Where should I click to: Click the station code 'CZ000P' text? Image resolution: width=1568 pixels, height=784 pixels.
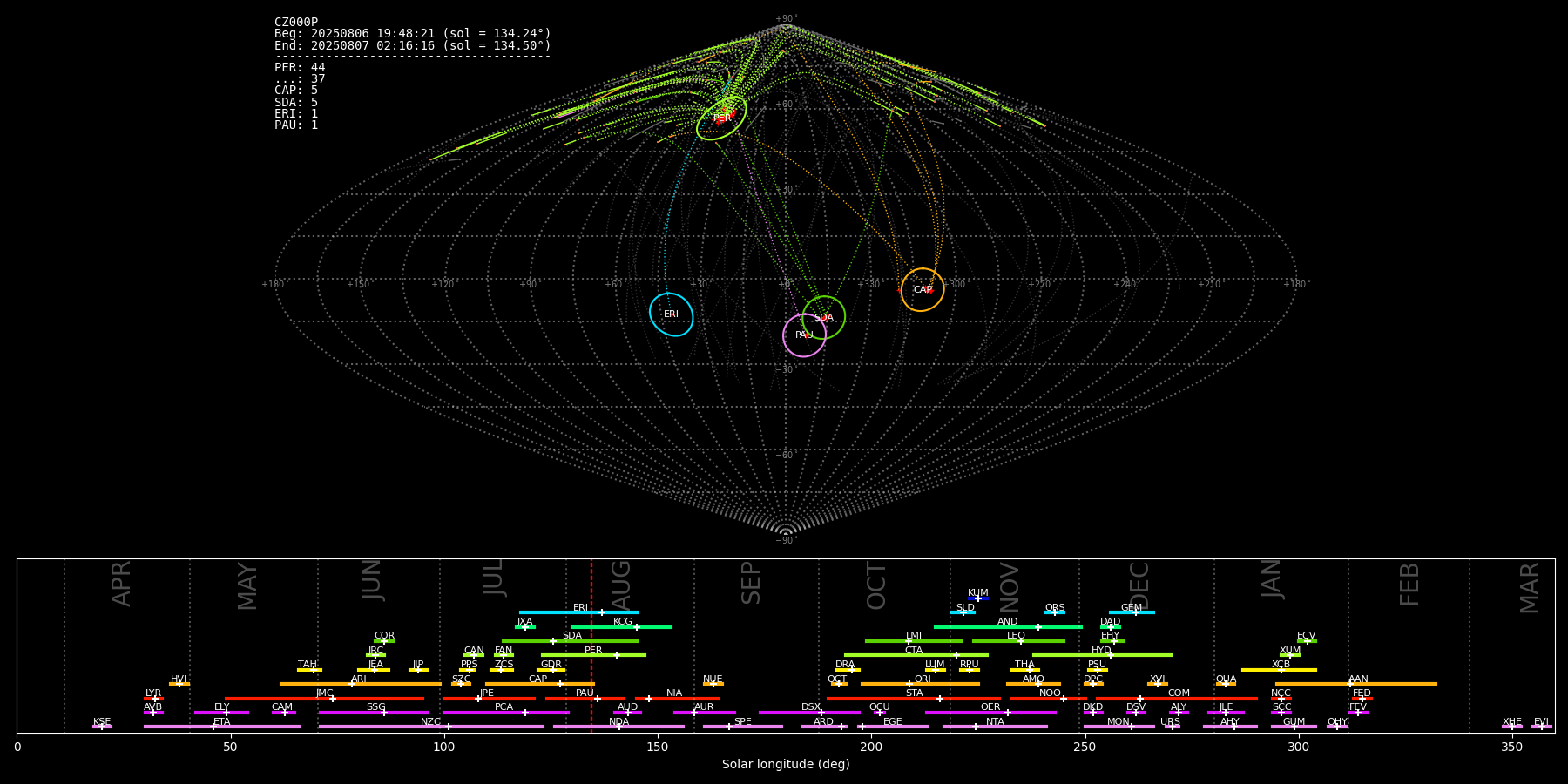(296, 23)
